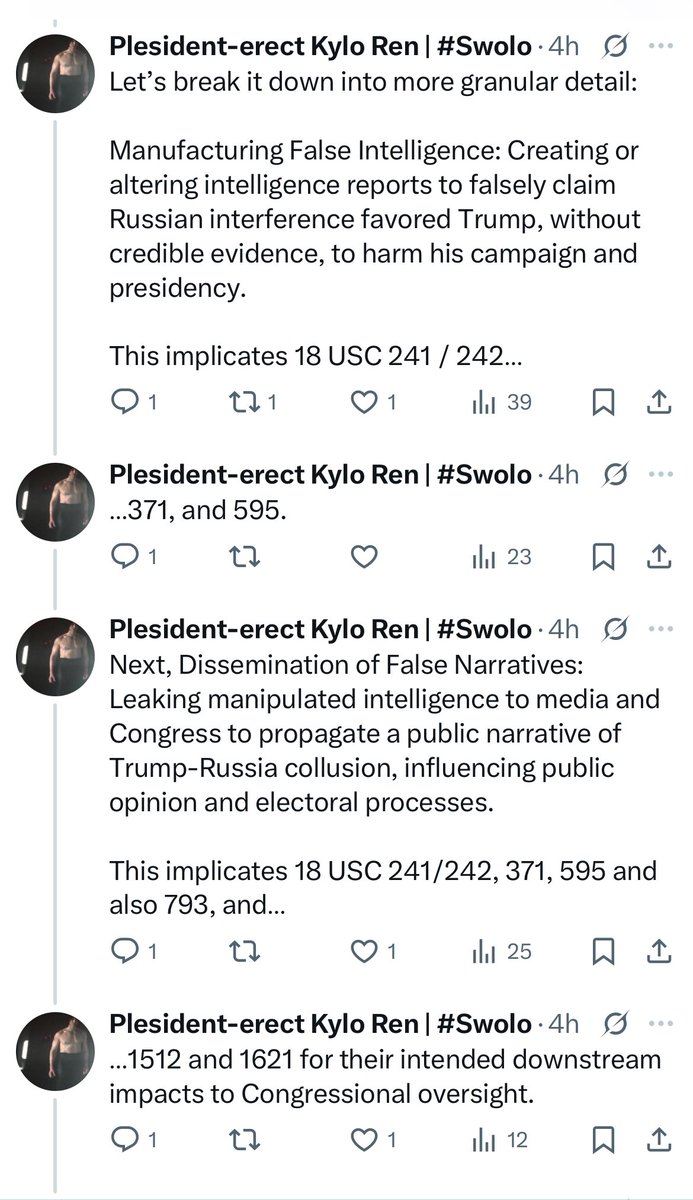Bookmark the 'Dissemination of False Narratives' tweet
This screenshot has width=693, height=1200.
point(603,951)
